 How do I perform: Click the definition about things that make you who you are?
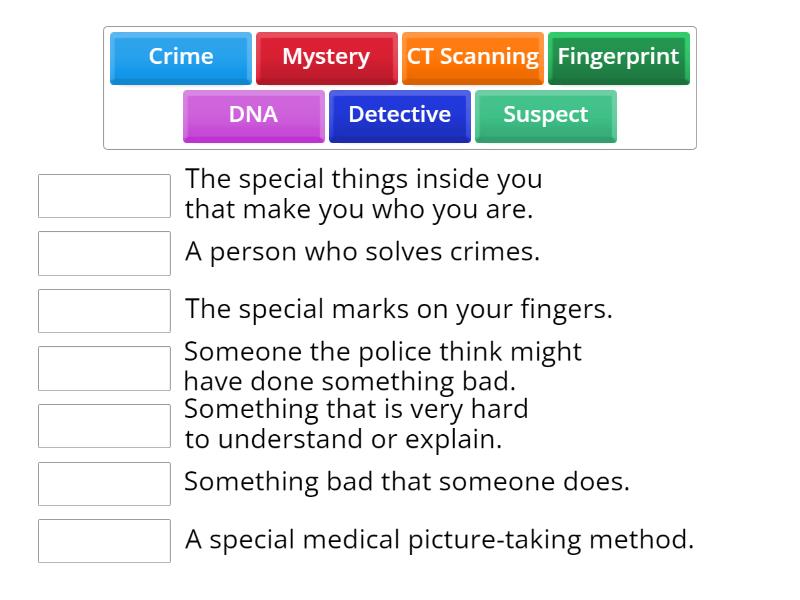(x=362, y=194)
